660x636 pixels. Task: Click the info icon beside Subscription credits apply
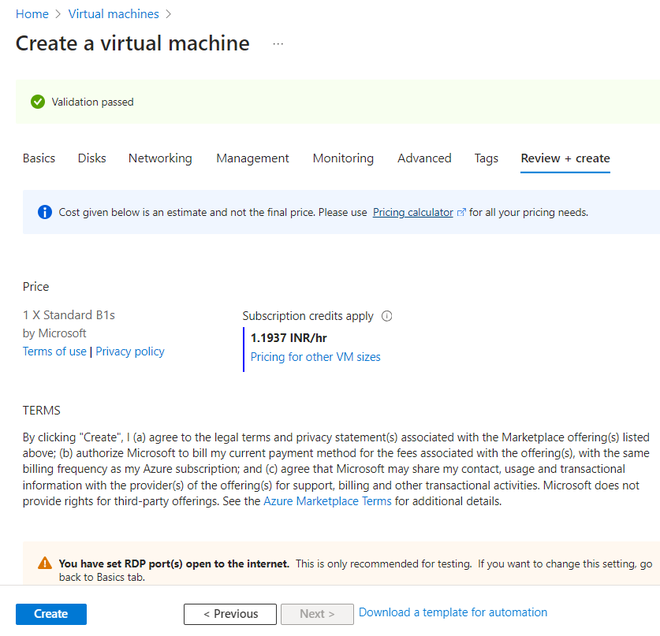click(387, 316)
